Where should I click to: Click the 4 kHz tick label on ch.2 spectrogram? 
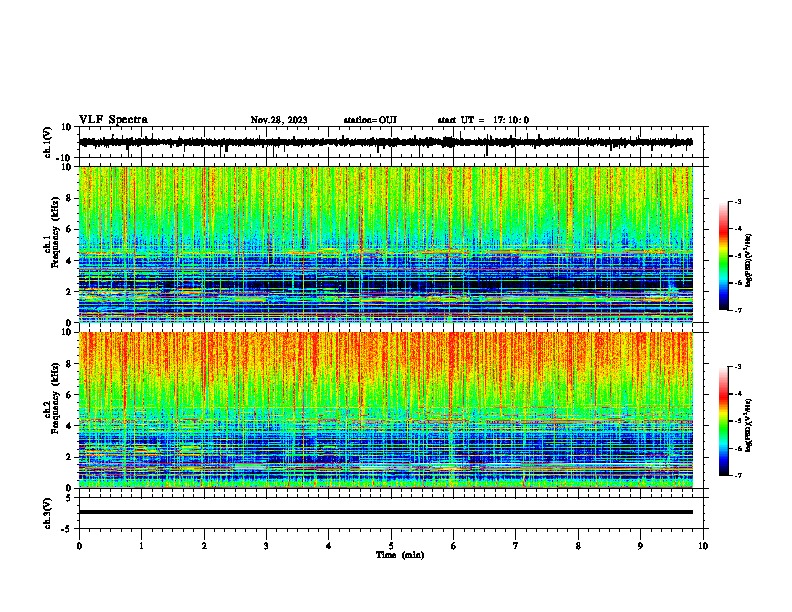click(69, 426)
